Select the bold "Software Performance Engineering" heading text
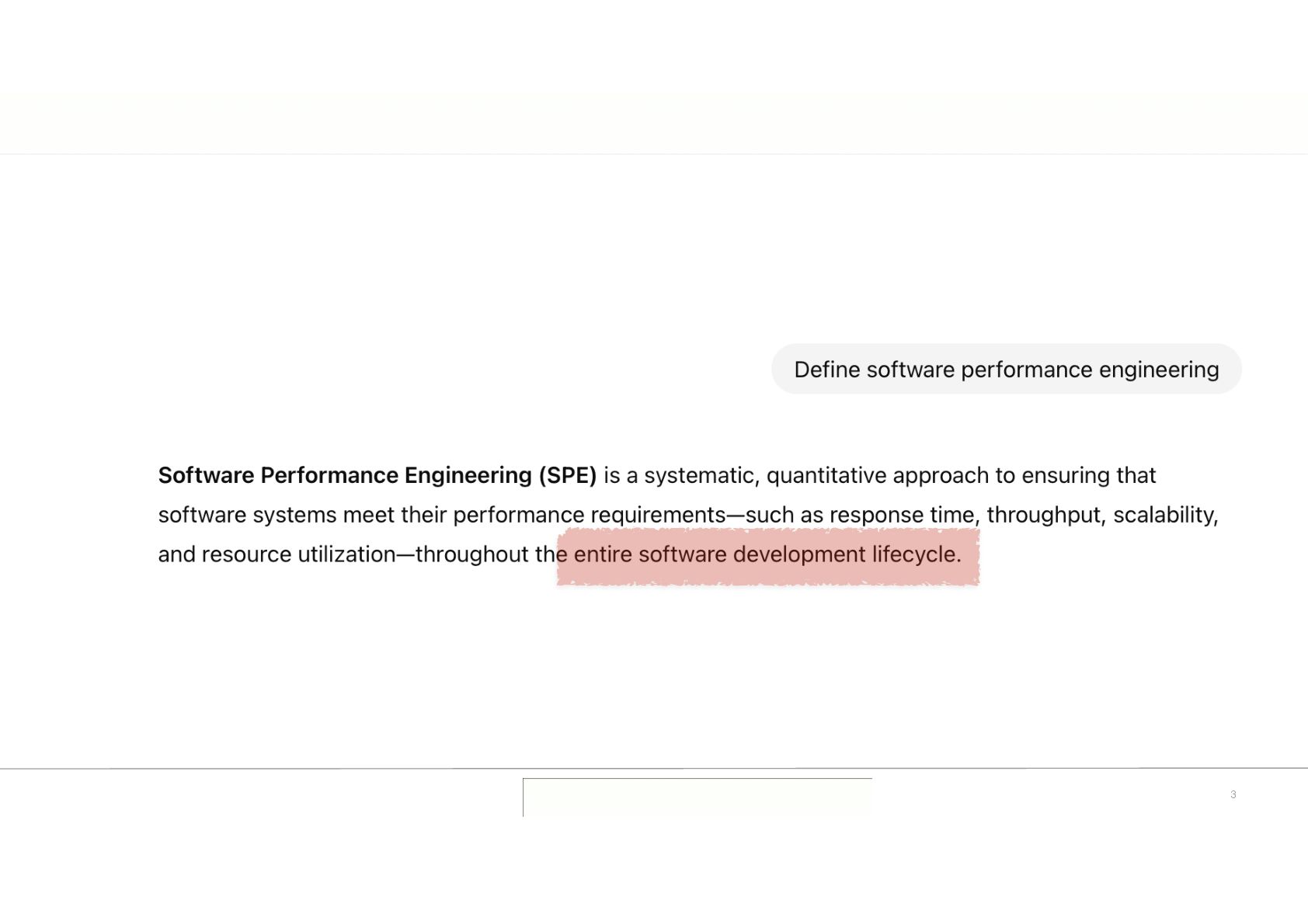The height and width of the screenshot is (924, 1308). pyautogui.click(x=345, y=475)
